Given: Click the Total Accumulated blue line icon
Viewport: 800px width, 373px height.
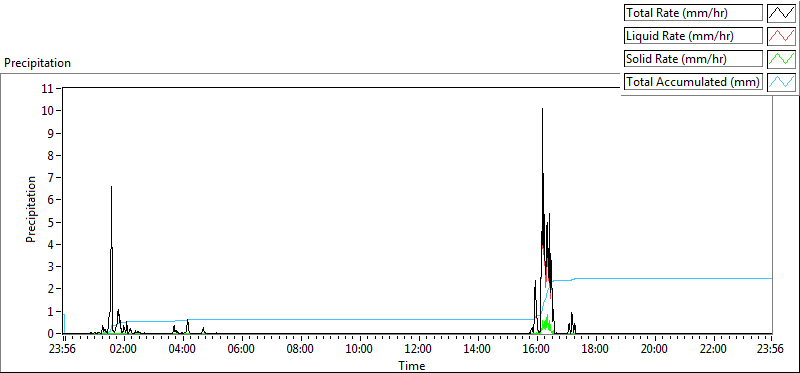Looking at the screenshot, I should tap(781, 82).
